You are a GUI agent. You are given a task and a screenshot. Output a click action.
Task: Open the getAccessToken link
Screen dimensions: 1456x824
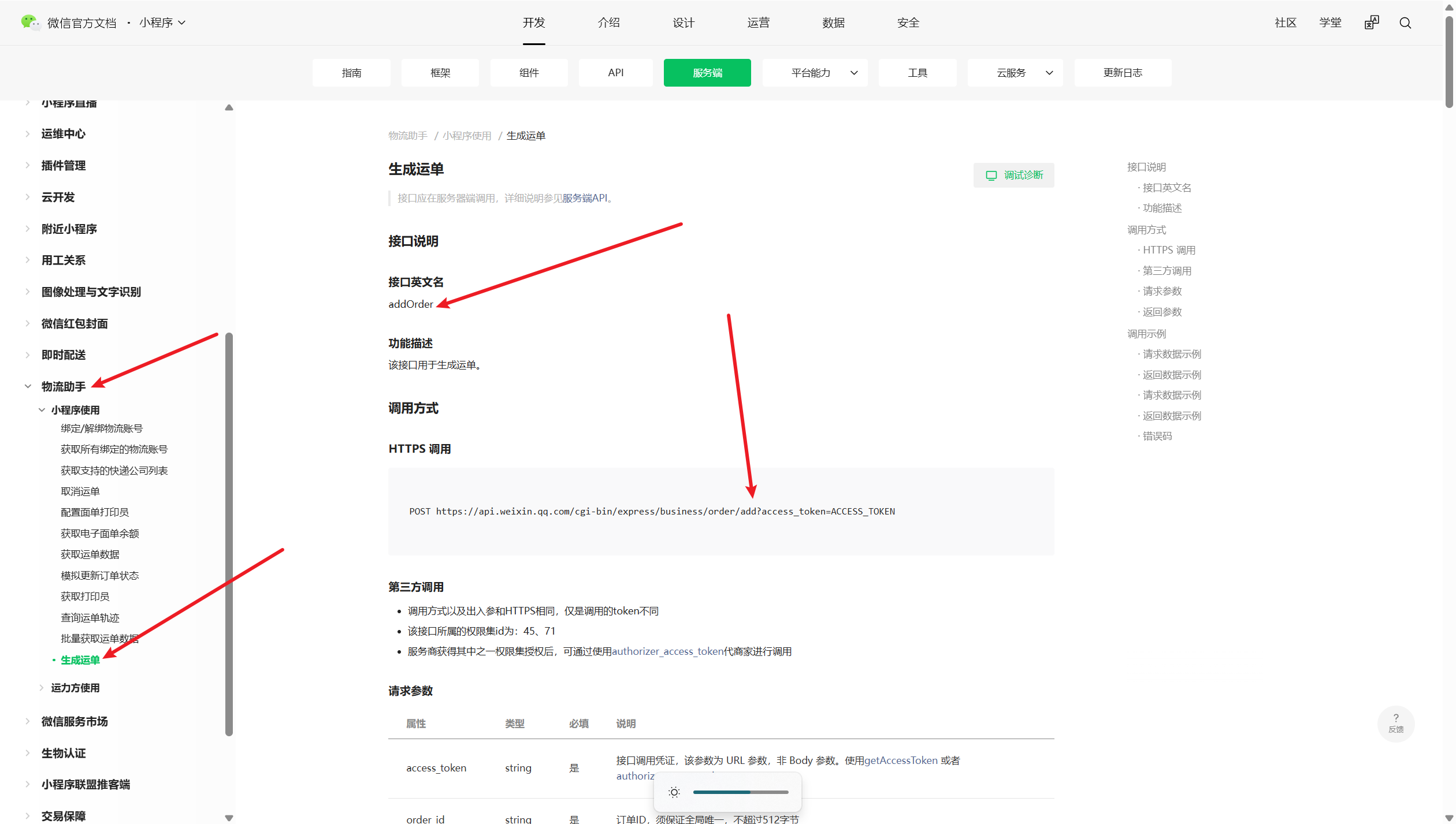pyautogui.click(x=900, y=760)
